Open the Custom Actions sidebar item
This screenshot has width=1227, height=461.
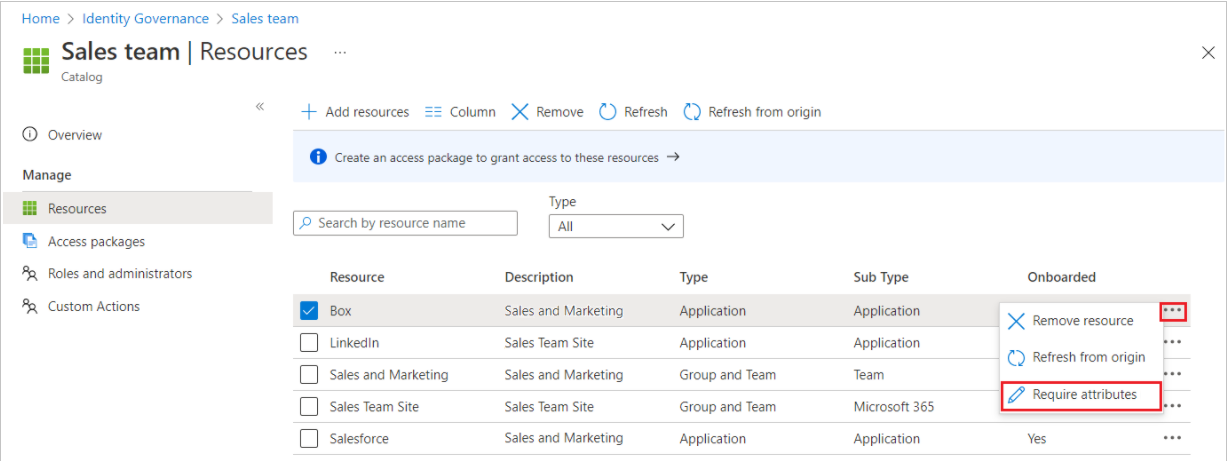93,306
